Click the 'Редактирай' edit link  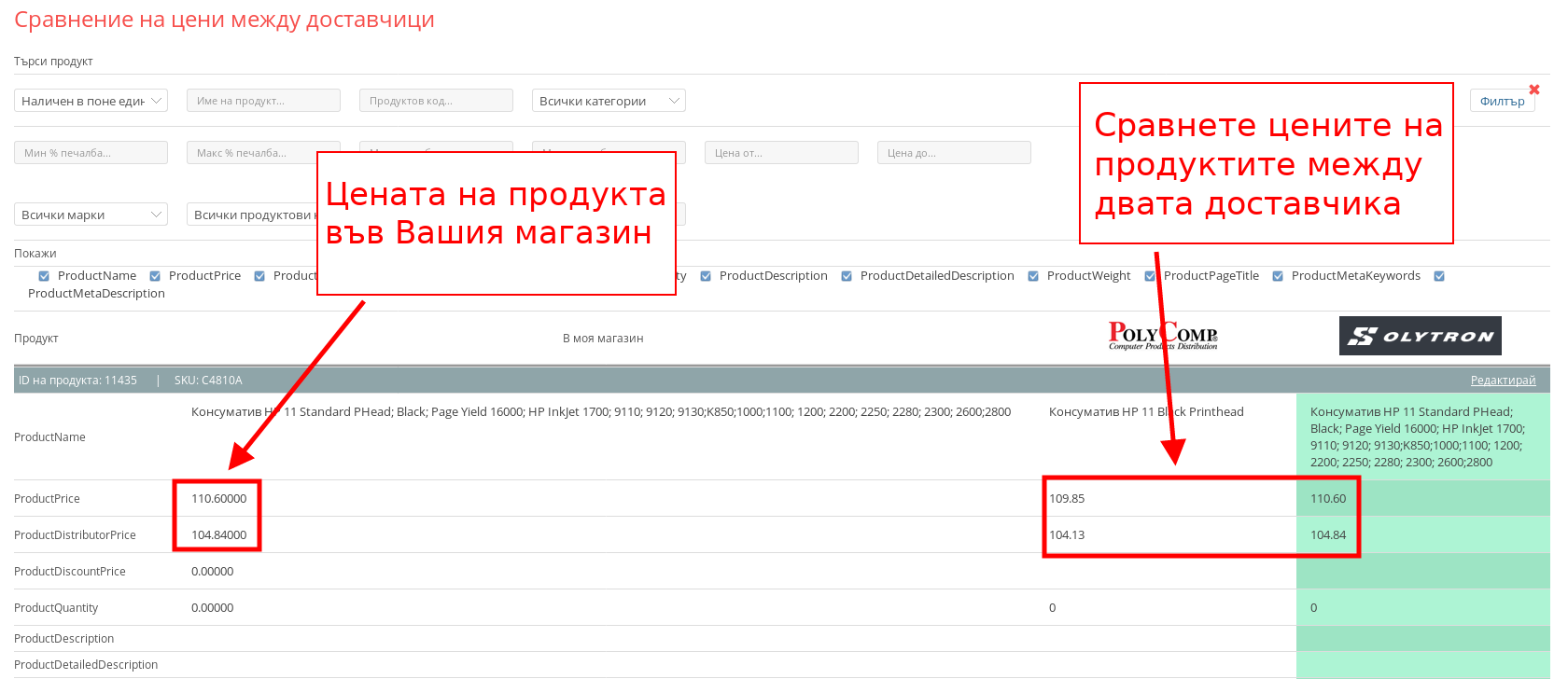click(1503, 381)
